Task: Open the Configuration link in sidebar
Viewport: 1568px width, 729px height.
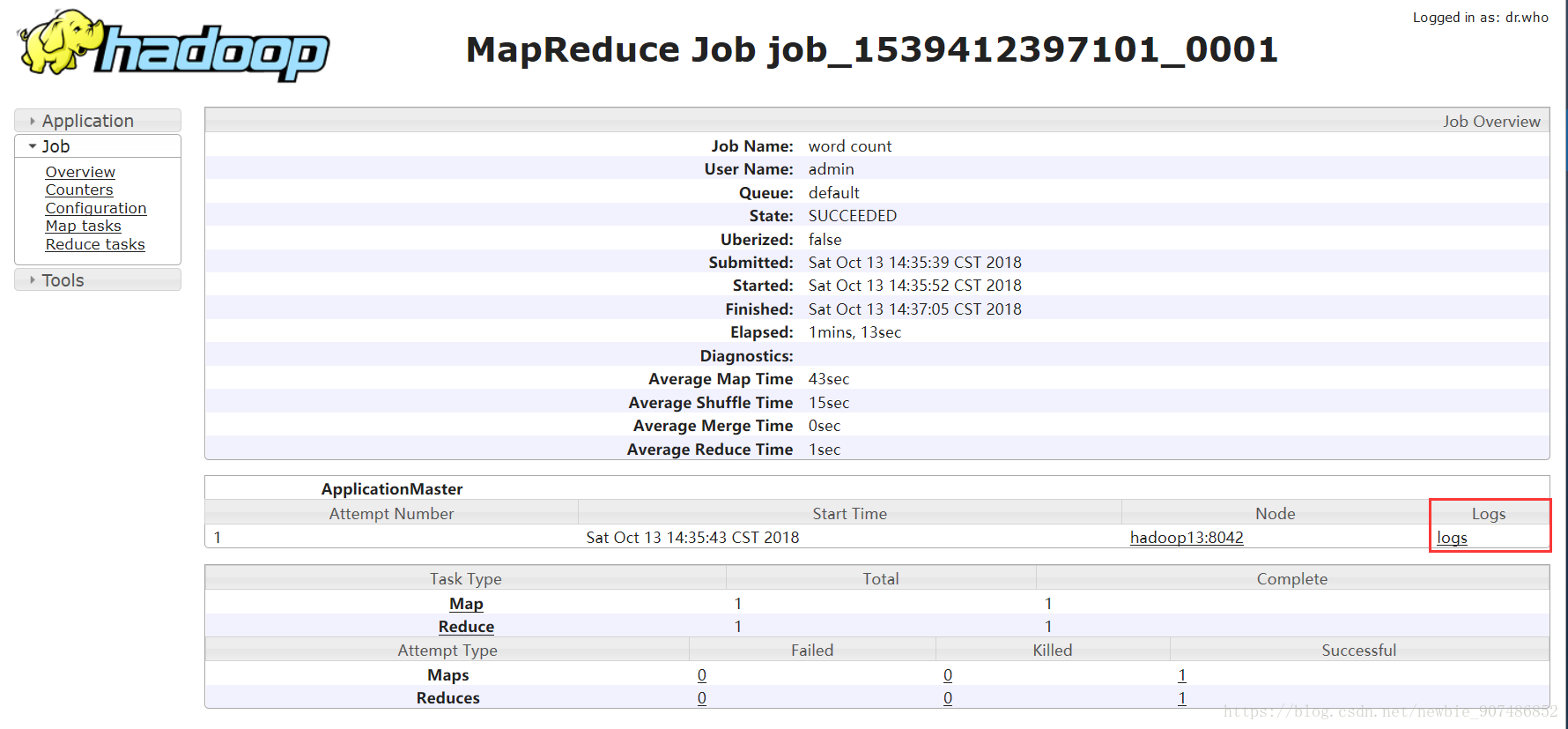Action: (96, 208)
